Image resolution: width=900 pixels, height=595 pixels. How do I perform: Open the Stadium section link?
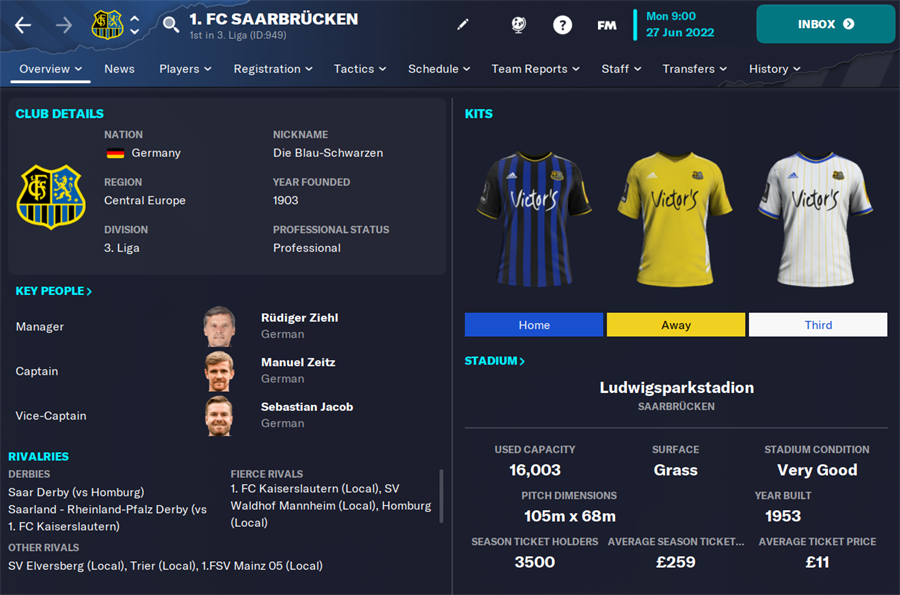494,361
